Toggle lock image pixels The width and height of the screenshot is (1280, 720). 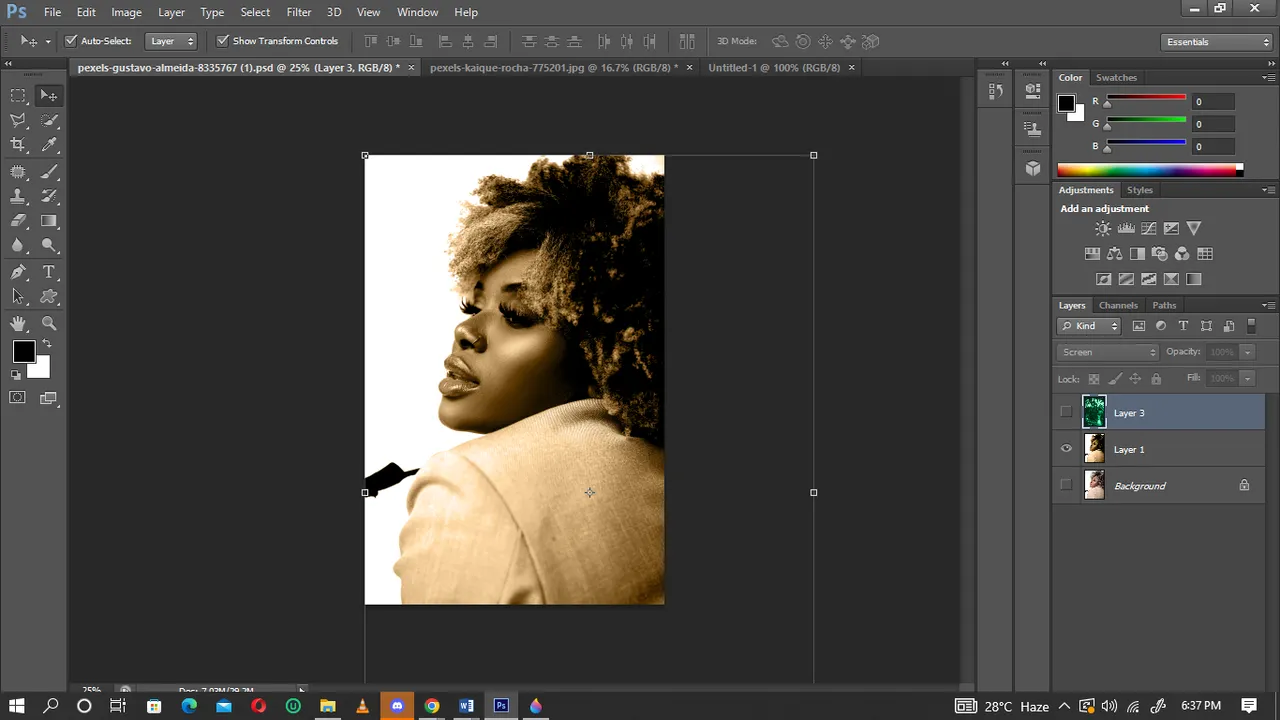[1115, 379]
